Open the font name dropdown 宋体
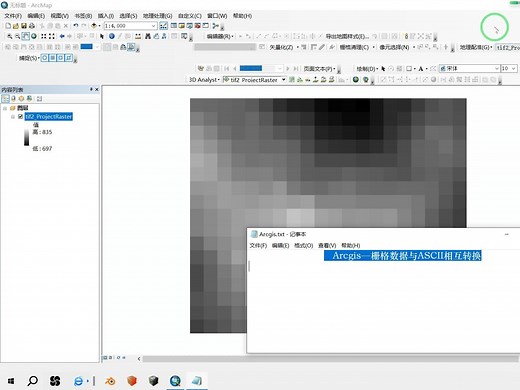 pos(496,68)
